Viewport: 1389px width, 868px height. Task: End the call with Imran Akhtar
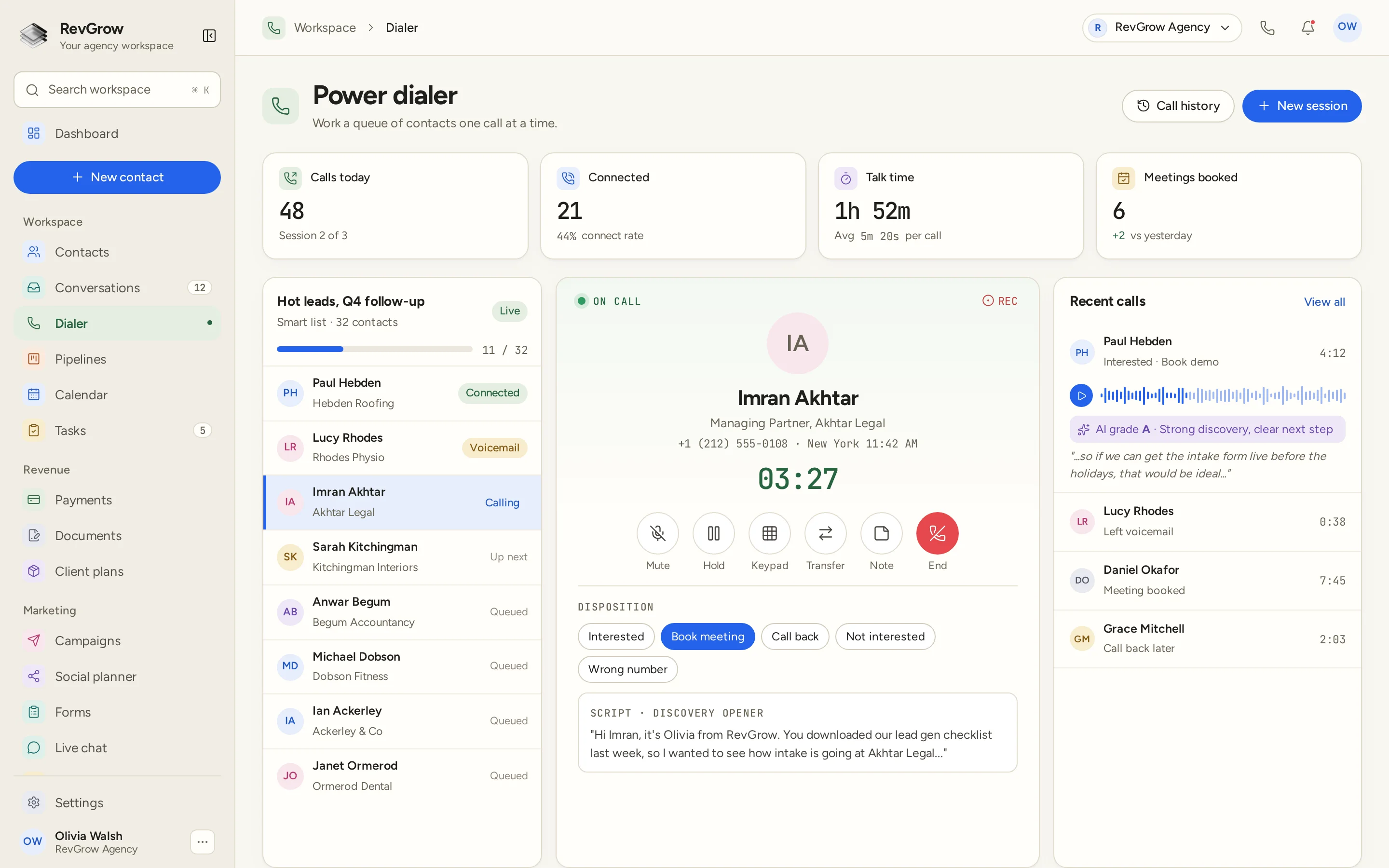tap(937, 533)
